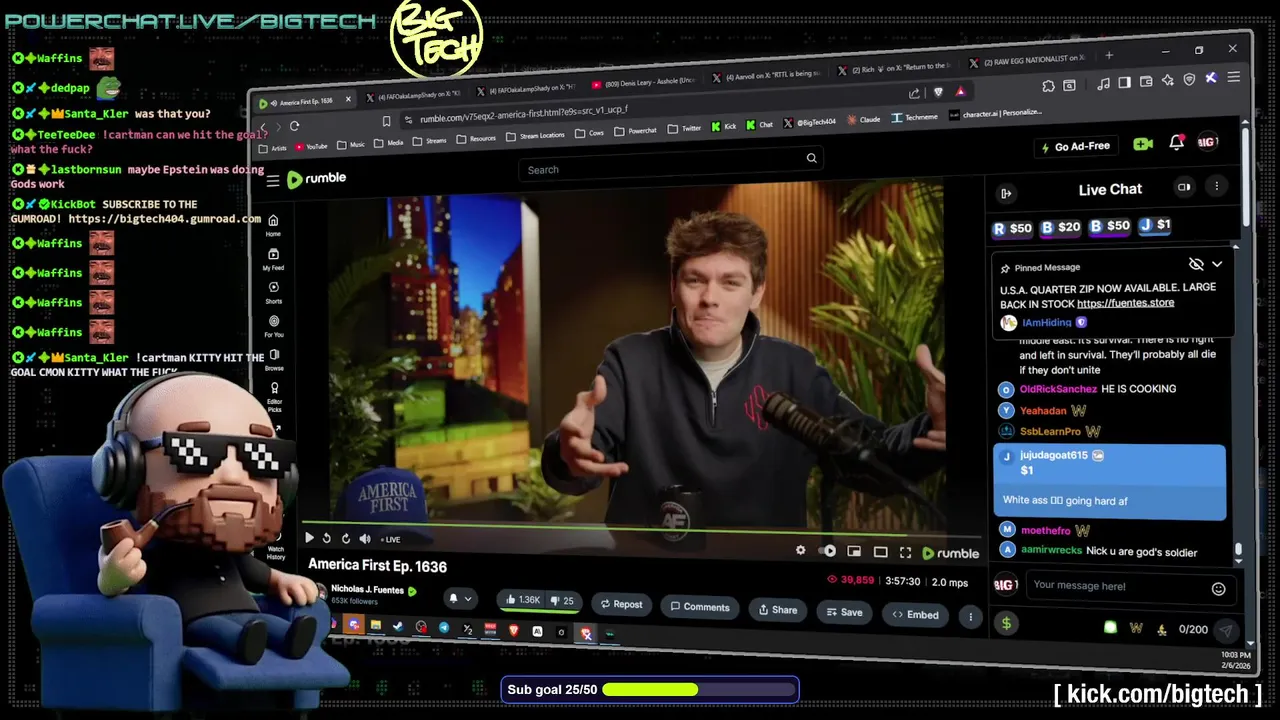Collapse the Live Chat panel arrow
Viewport: 1280px width, 720px height.
pyautogui.click(x=1006, y=193)
